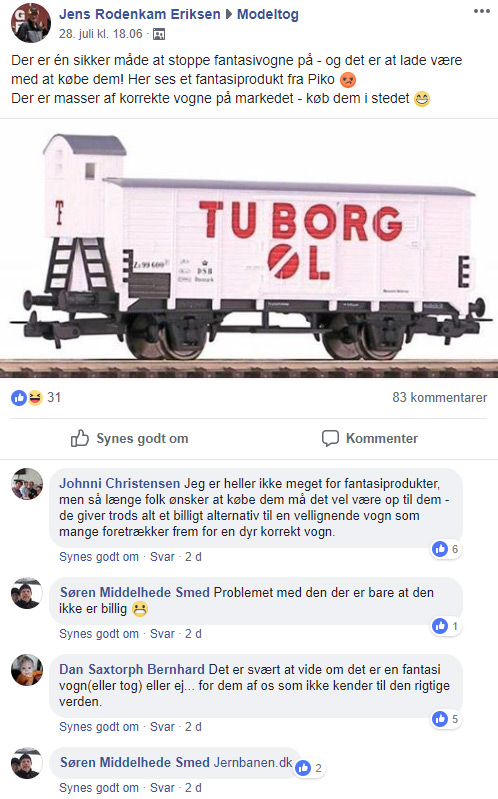The image size is (498, 799).
Task: Like the Jernbanen.dk comment via Synes godt om
Action: (99, 787)
